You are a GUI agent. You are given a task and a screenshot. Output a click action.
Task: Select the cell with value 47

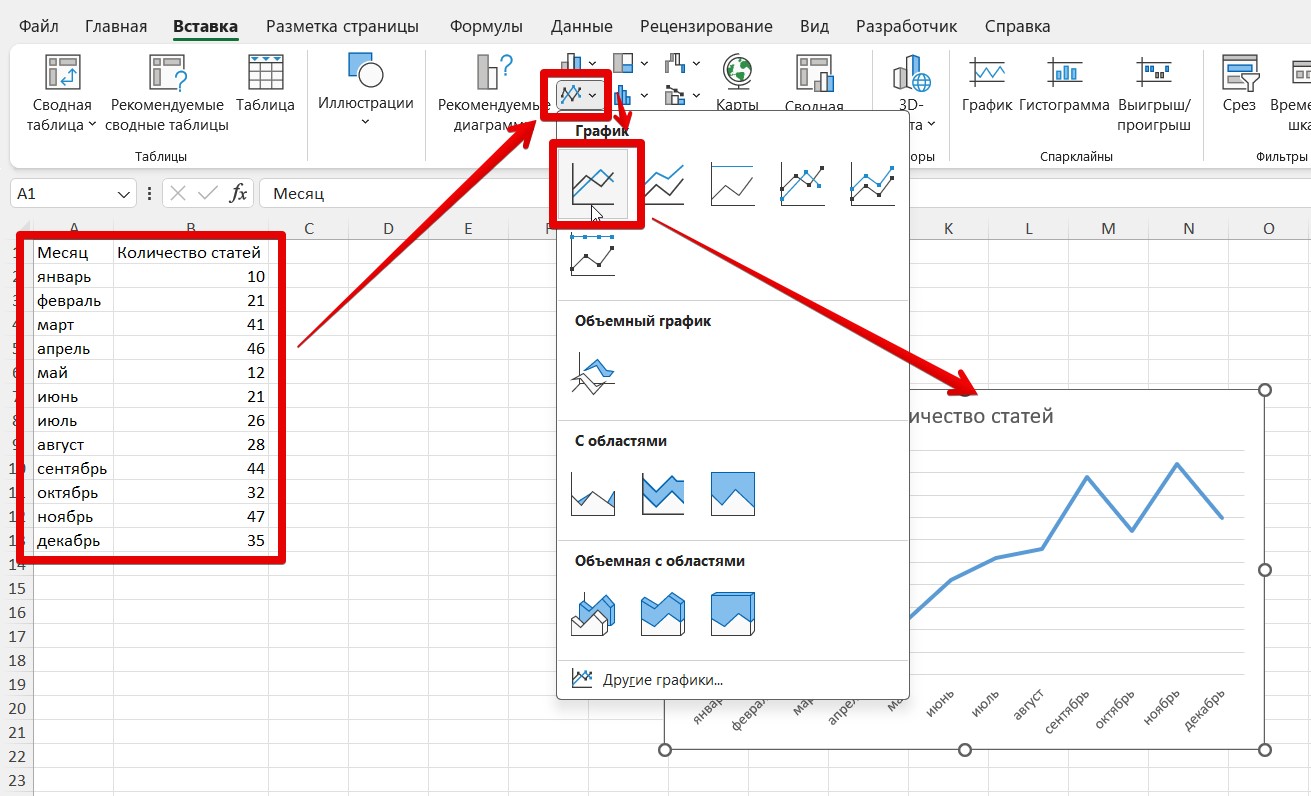[191, 516]
